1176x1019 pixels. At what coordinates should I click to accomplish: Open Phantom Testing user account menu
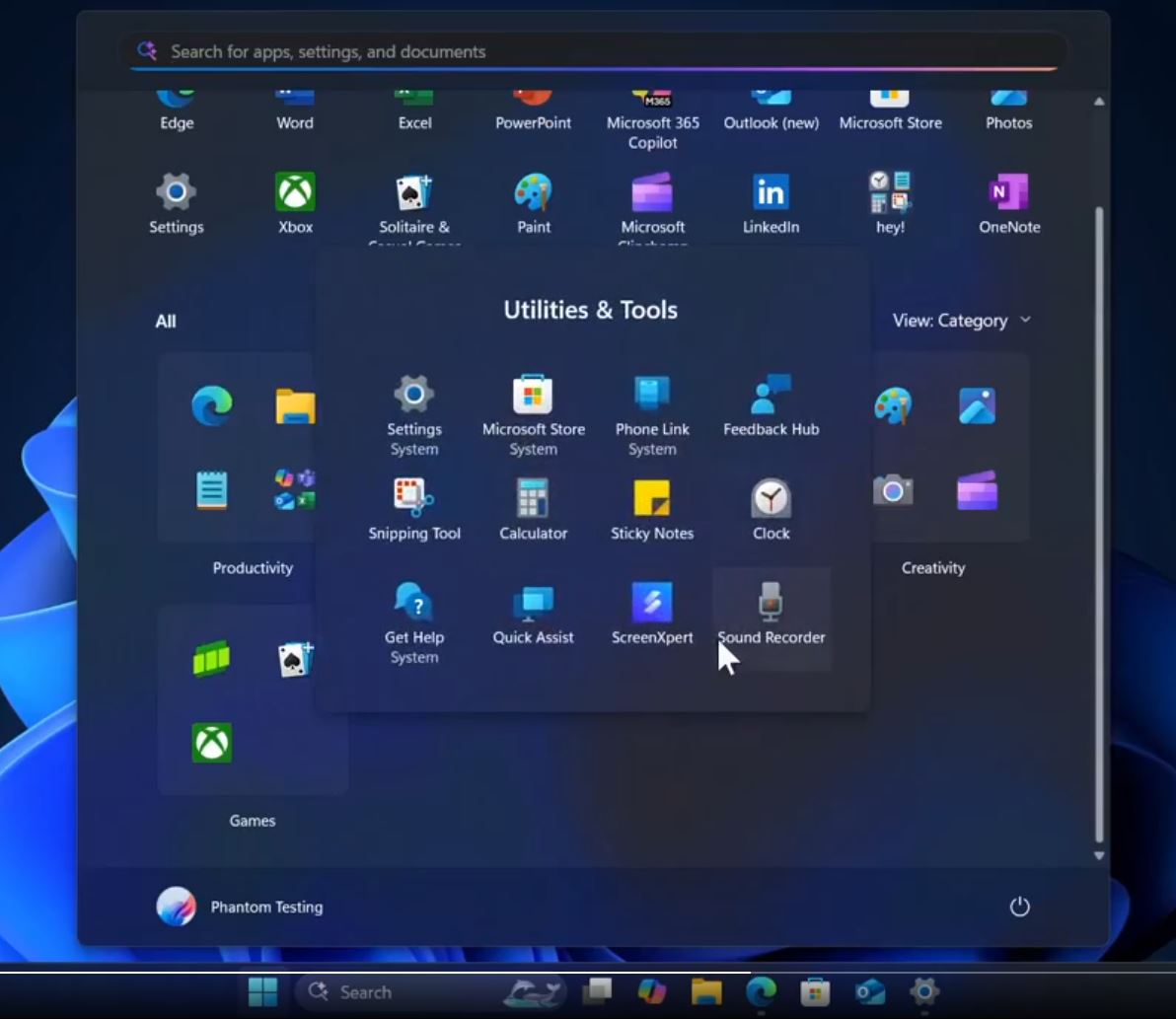tap(241, 907)
